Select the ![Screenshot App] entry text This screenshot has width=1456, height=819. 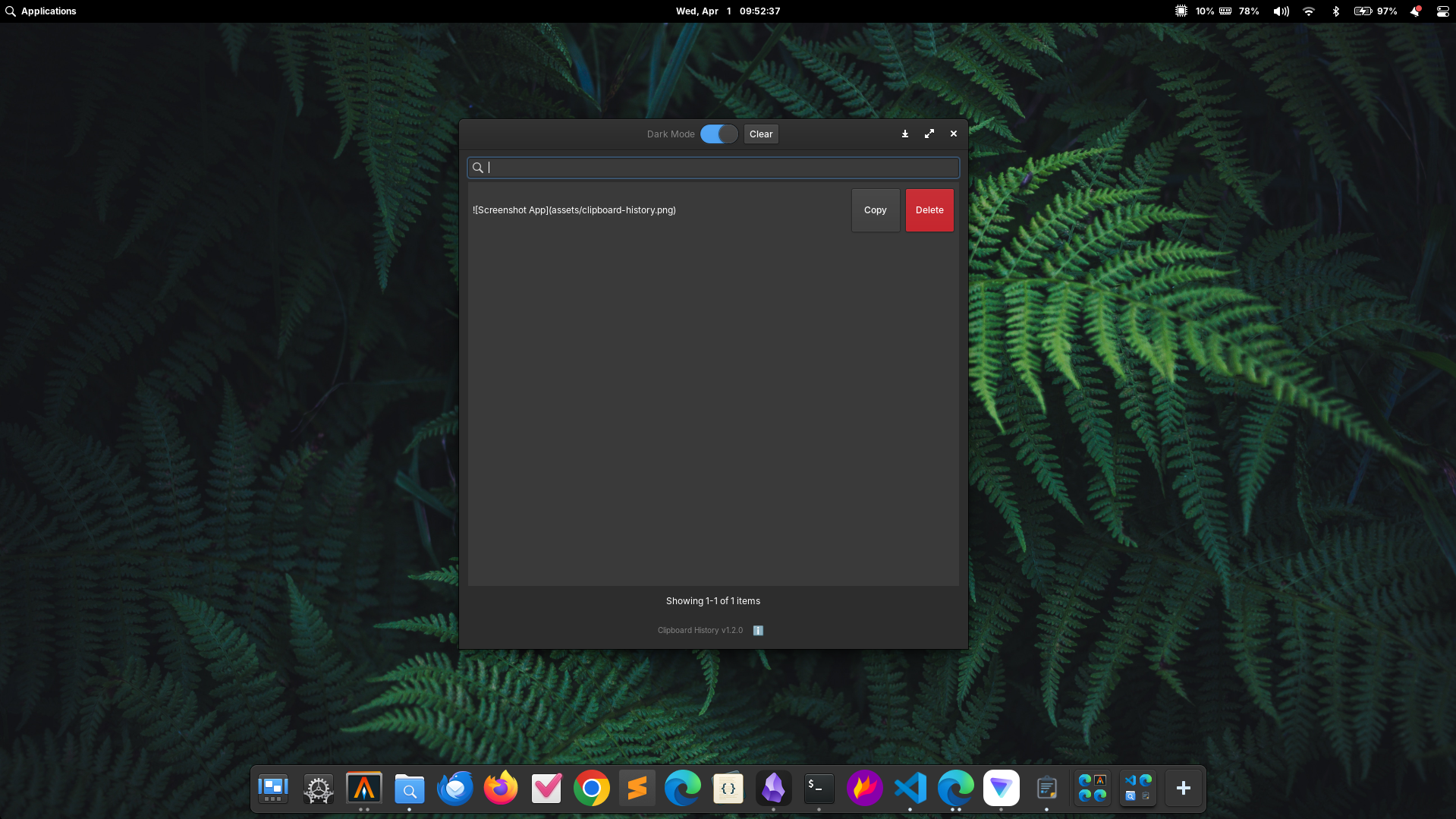[574, 210]
